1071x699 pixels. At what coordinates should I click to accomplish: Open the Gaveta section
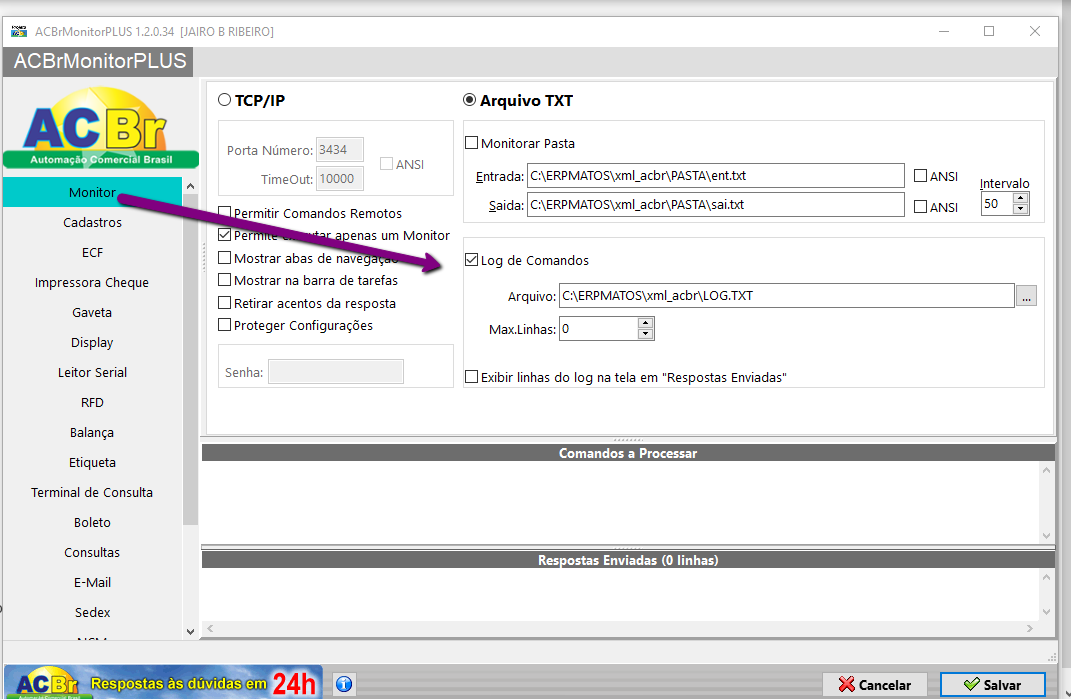point(92,312)
